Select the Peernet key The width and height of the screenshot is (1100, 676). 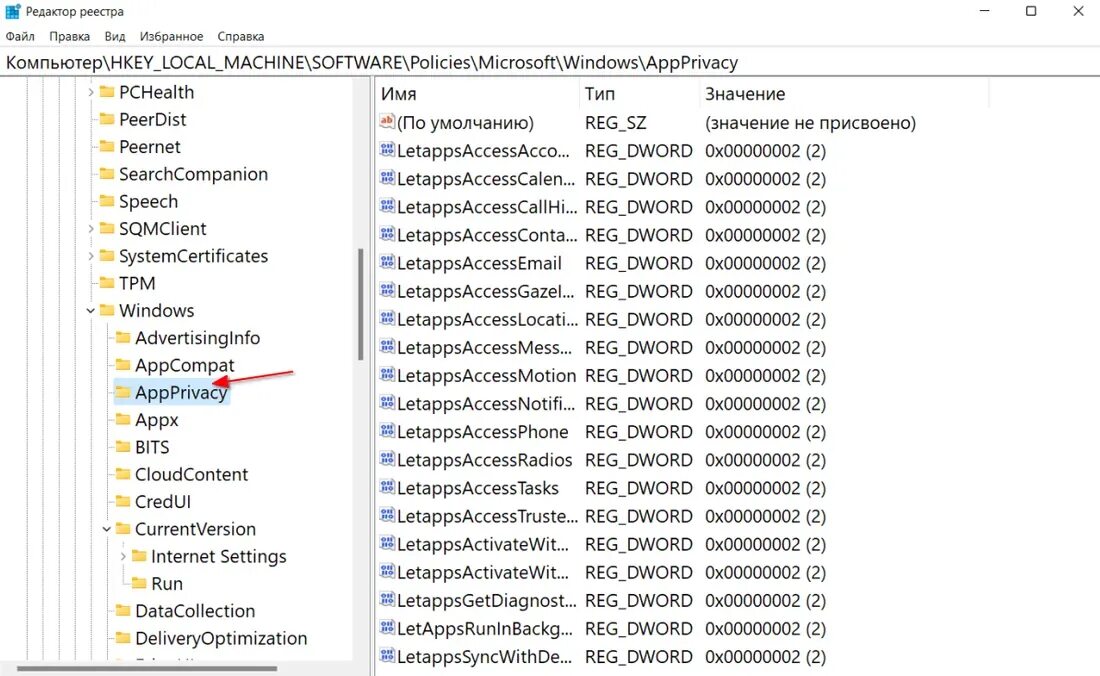coord(149,147)
